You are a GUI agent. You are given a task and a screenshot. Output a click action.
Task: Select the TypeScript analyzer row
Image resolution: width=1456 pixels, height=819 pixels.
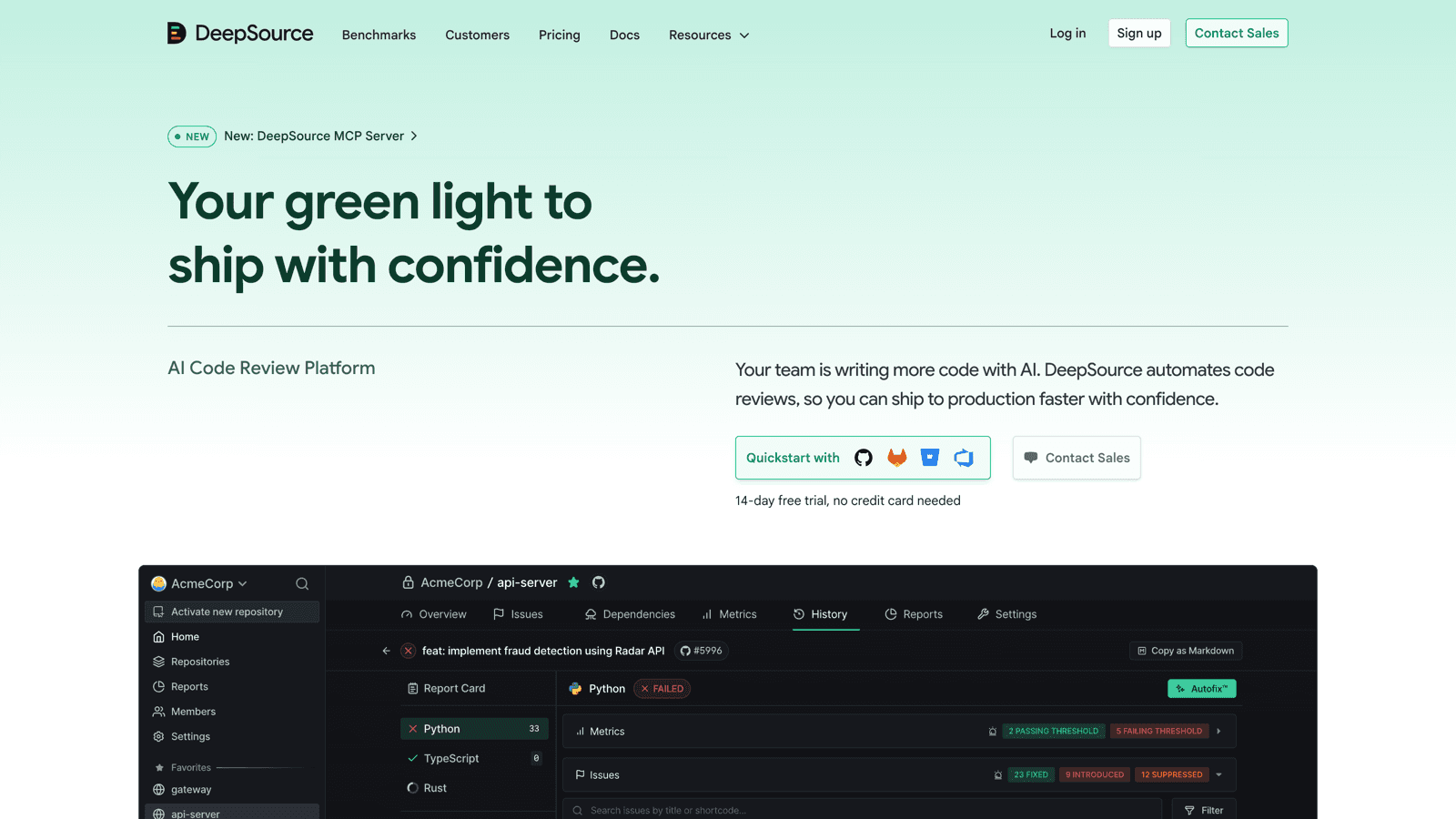coord(474,758)
